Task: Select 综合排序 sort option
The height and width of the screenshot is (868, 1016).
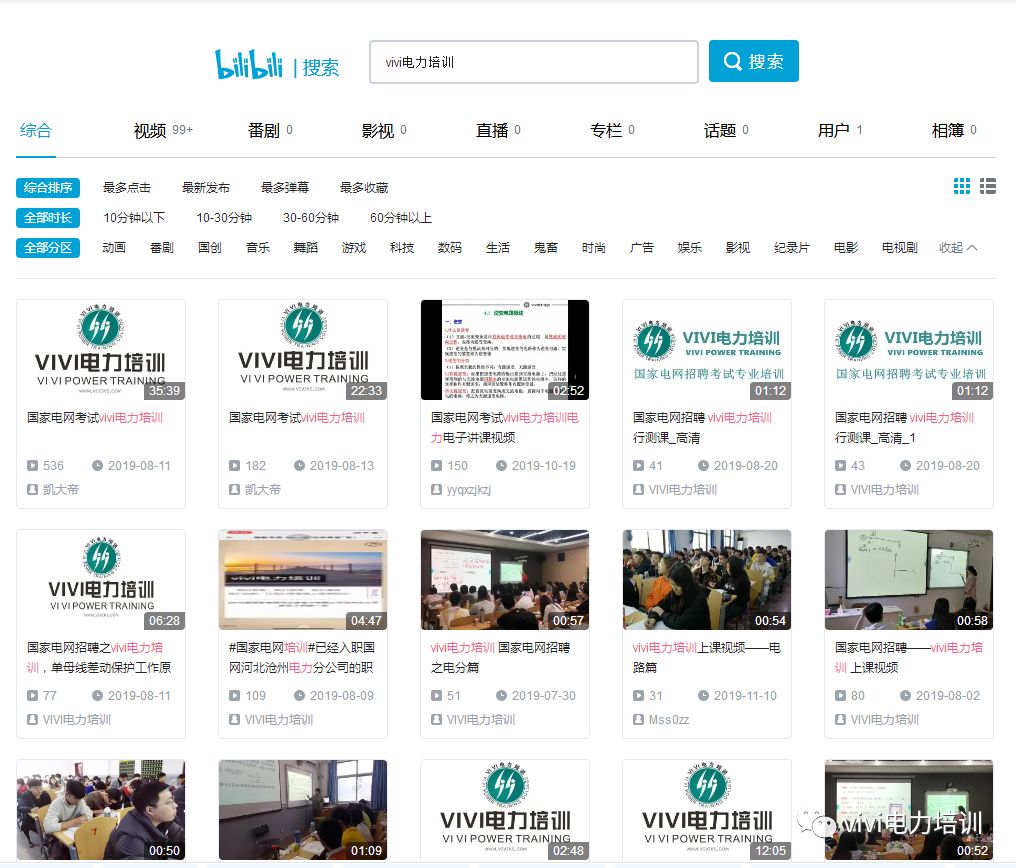Action: pos(48,188)
